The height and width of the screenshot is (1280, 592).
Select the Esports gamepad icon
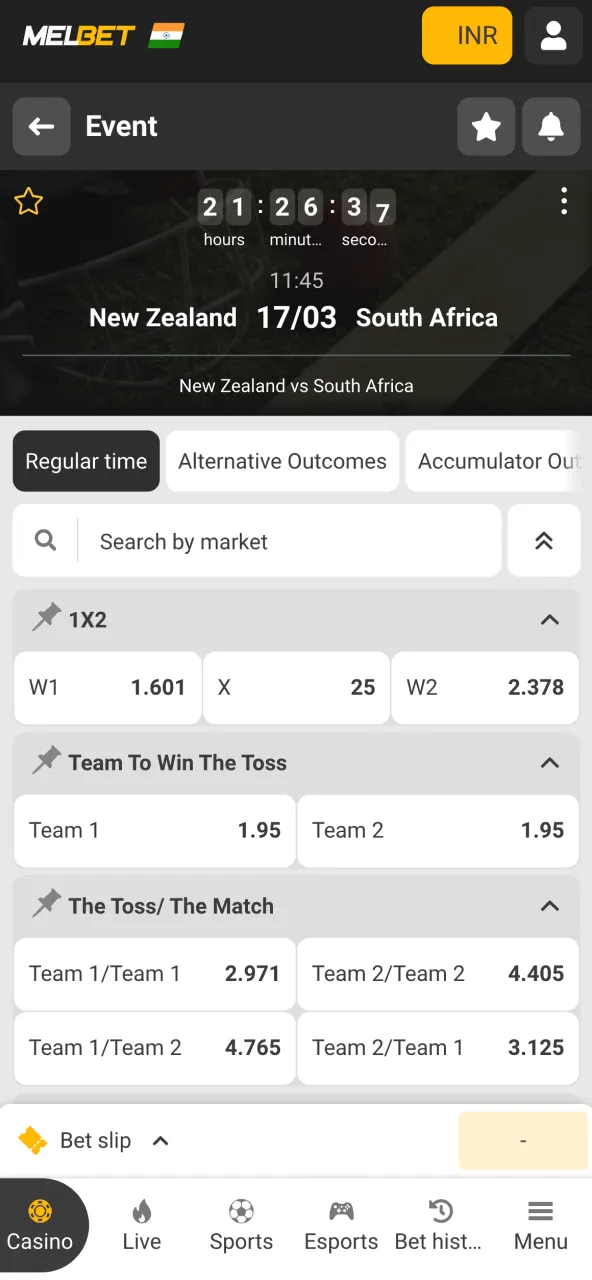(340, 1212)
